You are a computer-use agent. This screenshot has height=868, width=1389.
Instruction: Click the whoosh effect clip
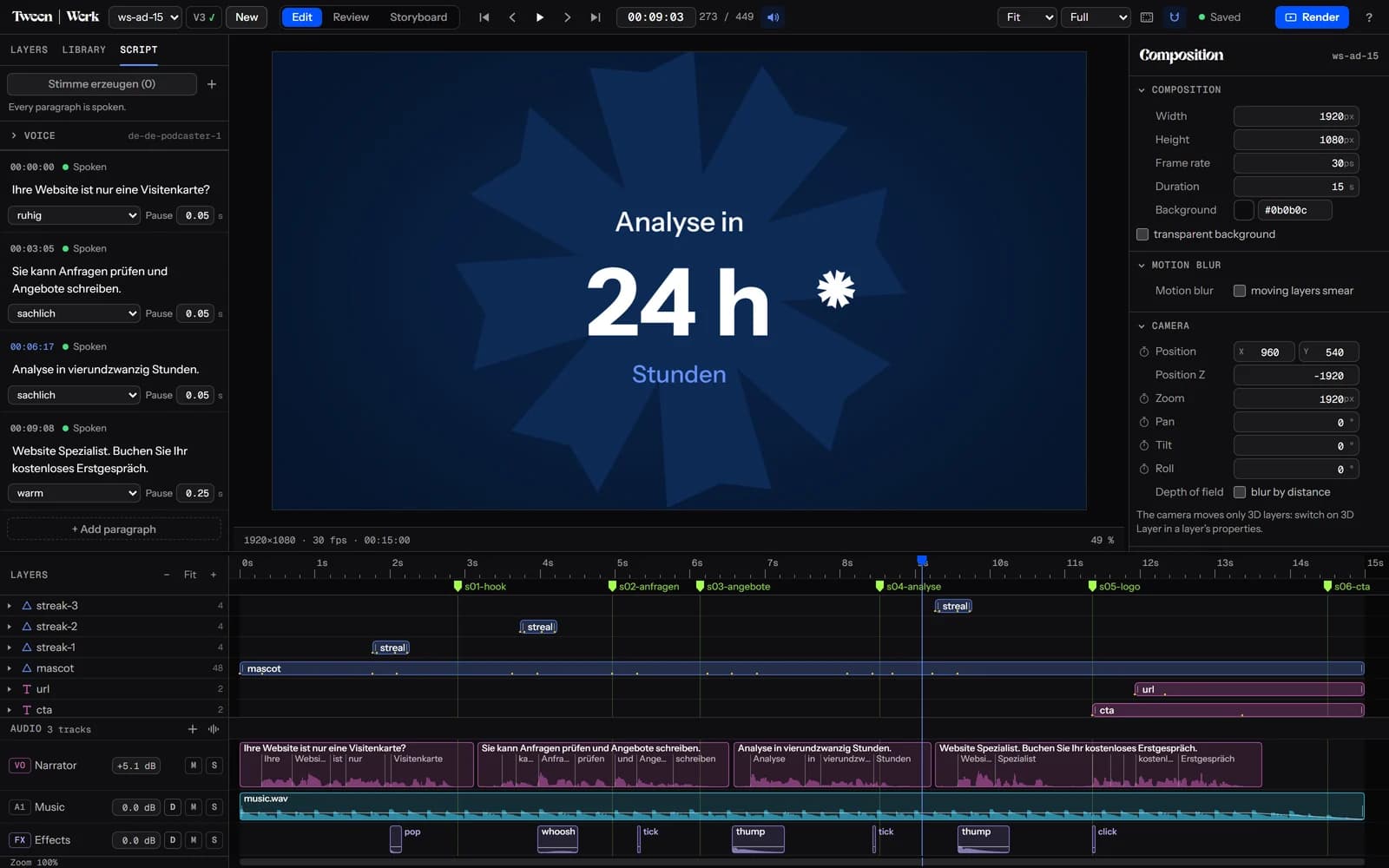pos(558,838)
